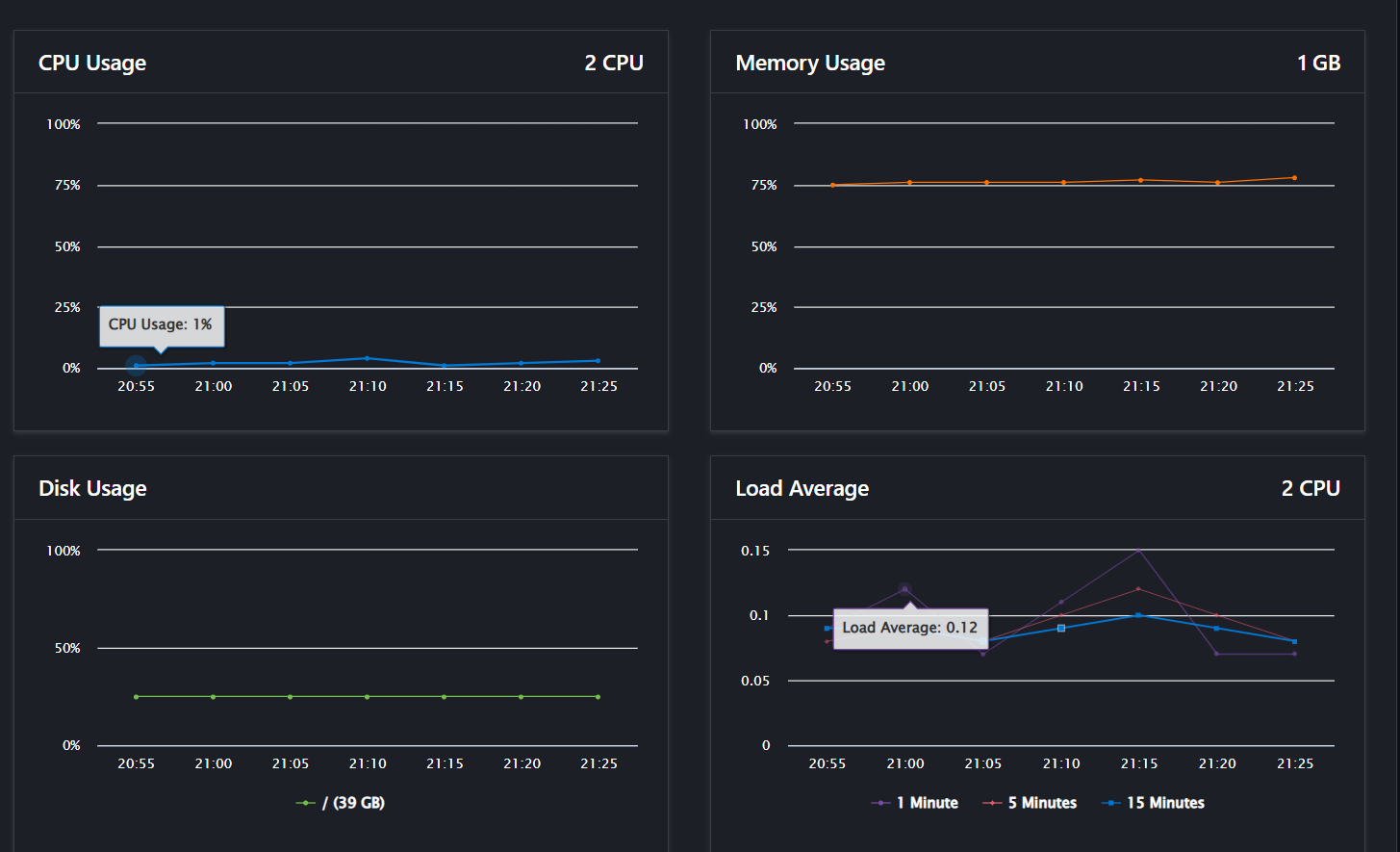Select the 15 Minutes square marker at 21:10
Image resolution: width=1400 pixels, height=852 pixels.
coord(1061,628)
